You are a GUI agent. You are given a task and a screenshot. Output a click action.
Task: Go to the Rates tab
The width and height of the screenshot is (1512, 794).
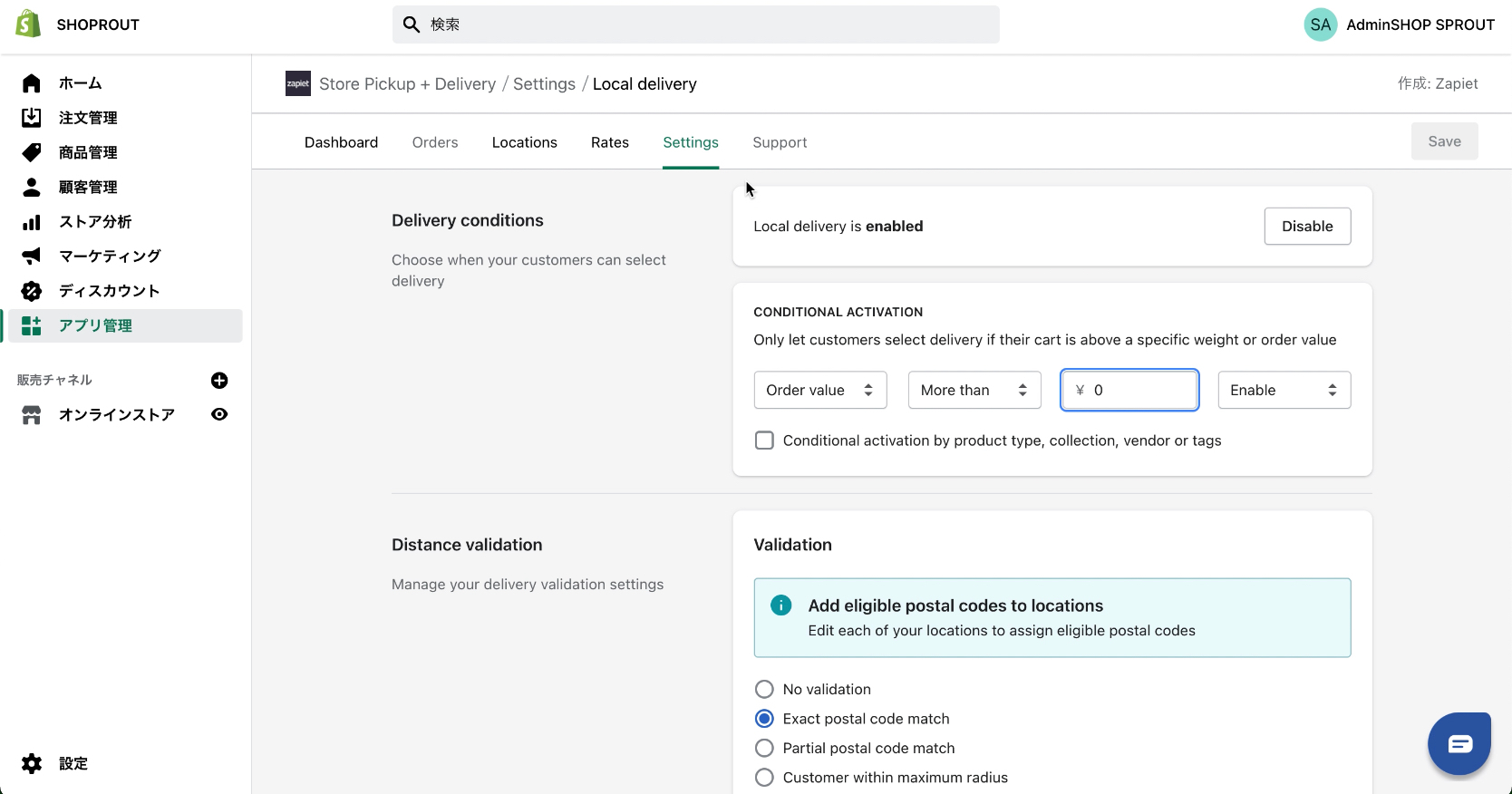609,142
